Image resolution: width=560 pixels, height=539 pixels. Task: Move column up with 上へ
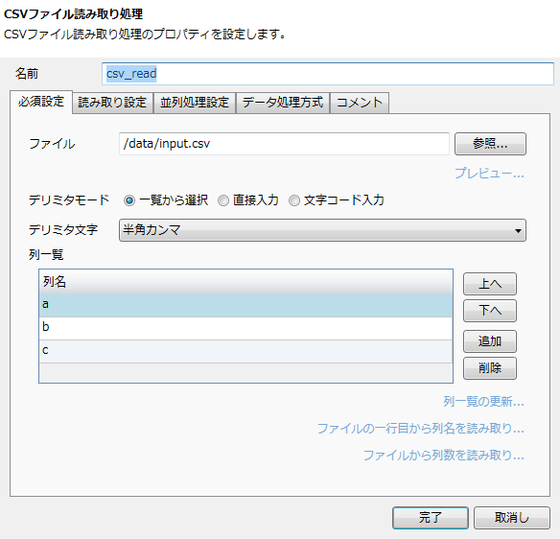[490, 284]
